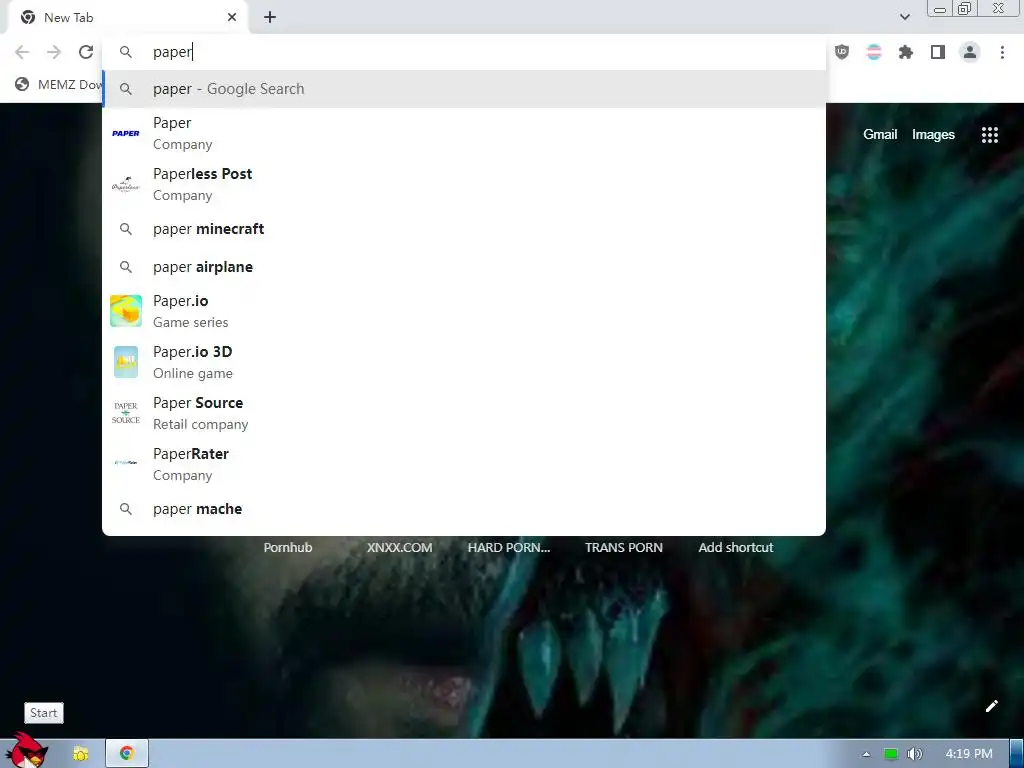The image size is (1024, 768).
Task: Choose the 'Paperless Post' suggestion
Action: (464, 184)
